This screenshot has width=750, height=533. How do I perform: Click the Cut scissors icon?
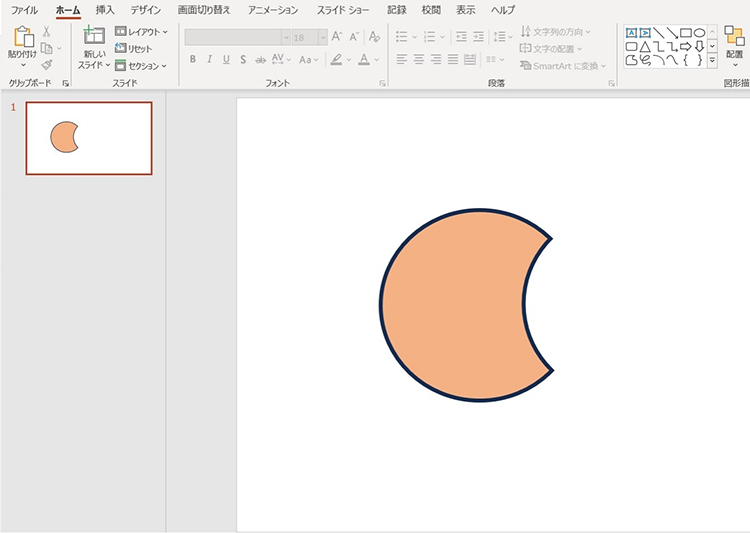coord(46,32)
